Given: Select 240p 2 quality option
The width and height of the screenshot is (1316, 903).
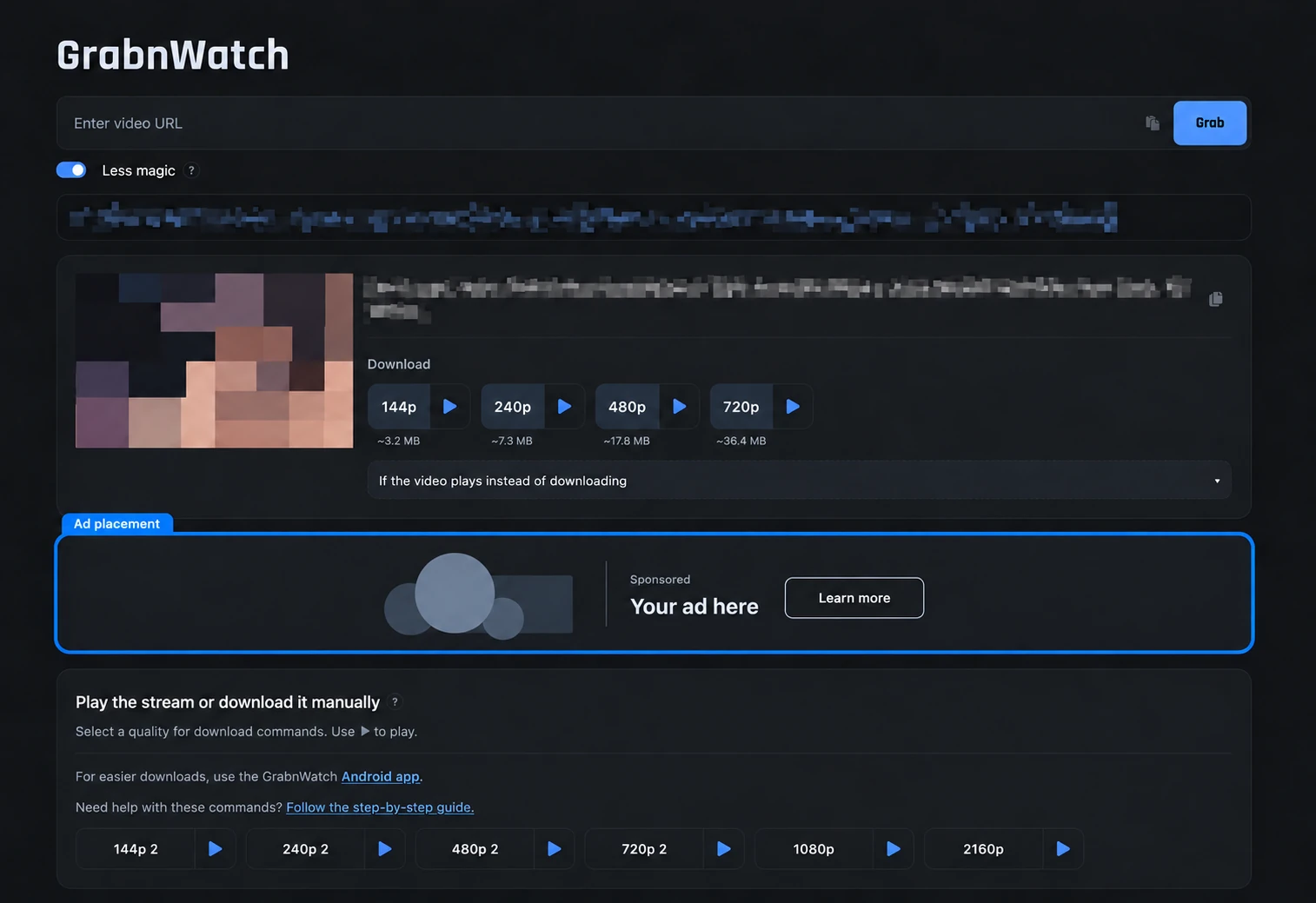Looking at the screenshot, I should pos(305,849).
